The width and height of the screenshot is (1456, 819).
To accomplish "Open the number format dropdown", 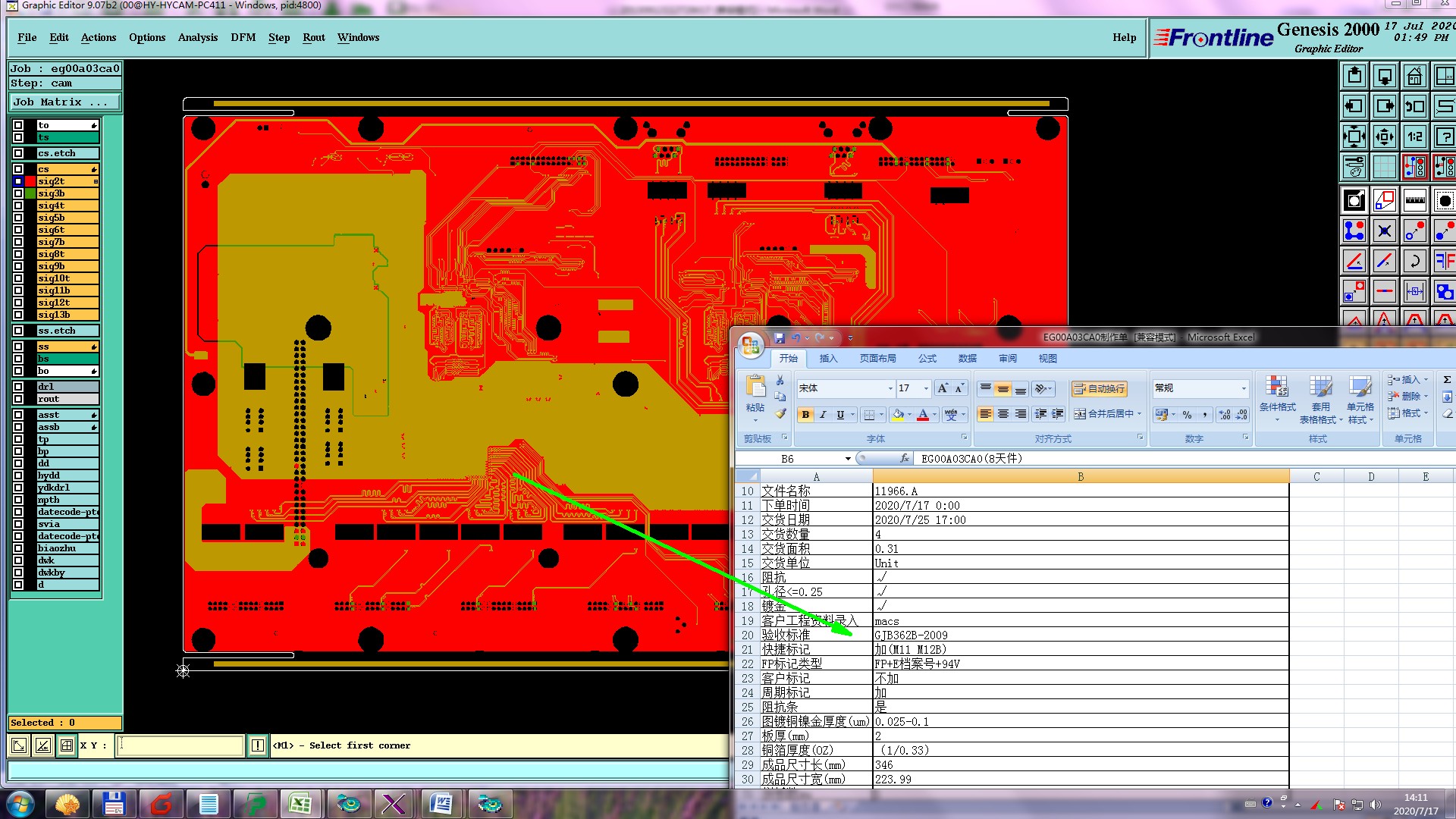I will 1243,388.
